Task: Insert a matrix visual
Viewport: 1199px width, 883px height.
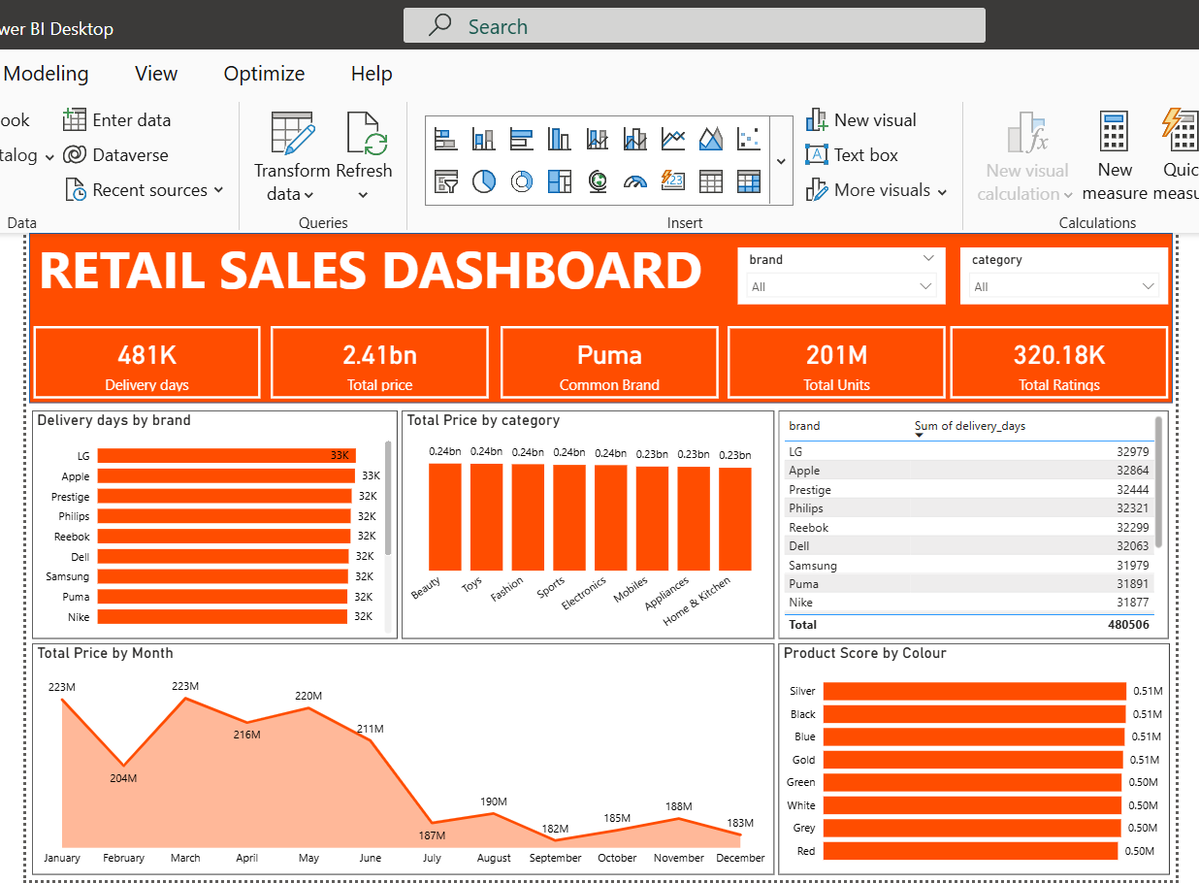Action: [749, 181]
